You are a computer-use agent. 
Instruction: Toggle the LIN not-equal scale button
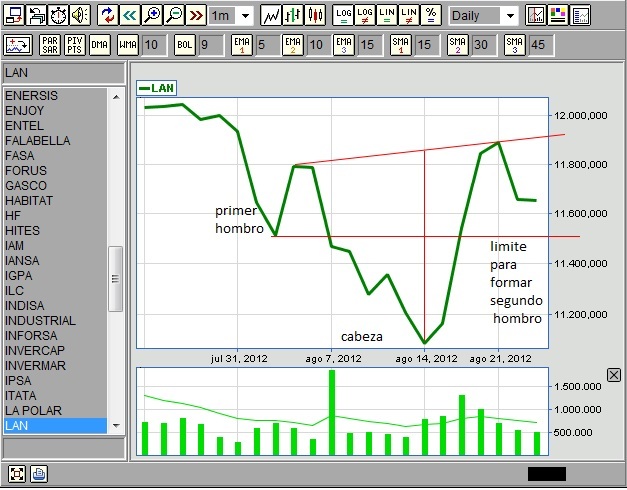409,16
